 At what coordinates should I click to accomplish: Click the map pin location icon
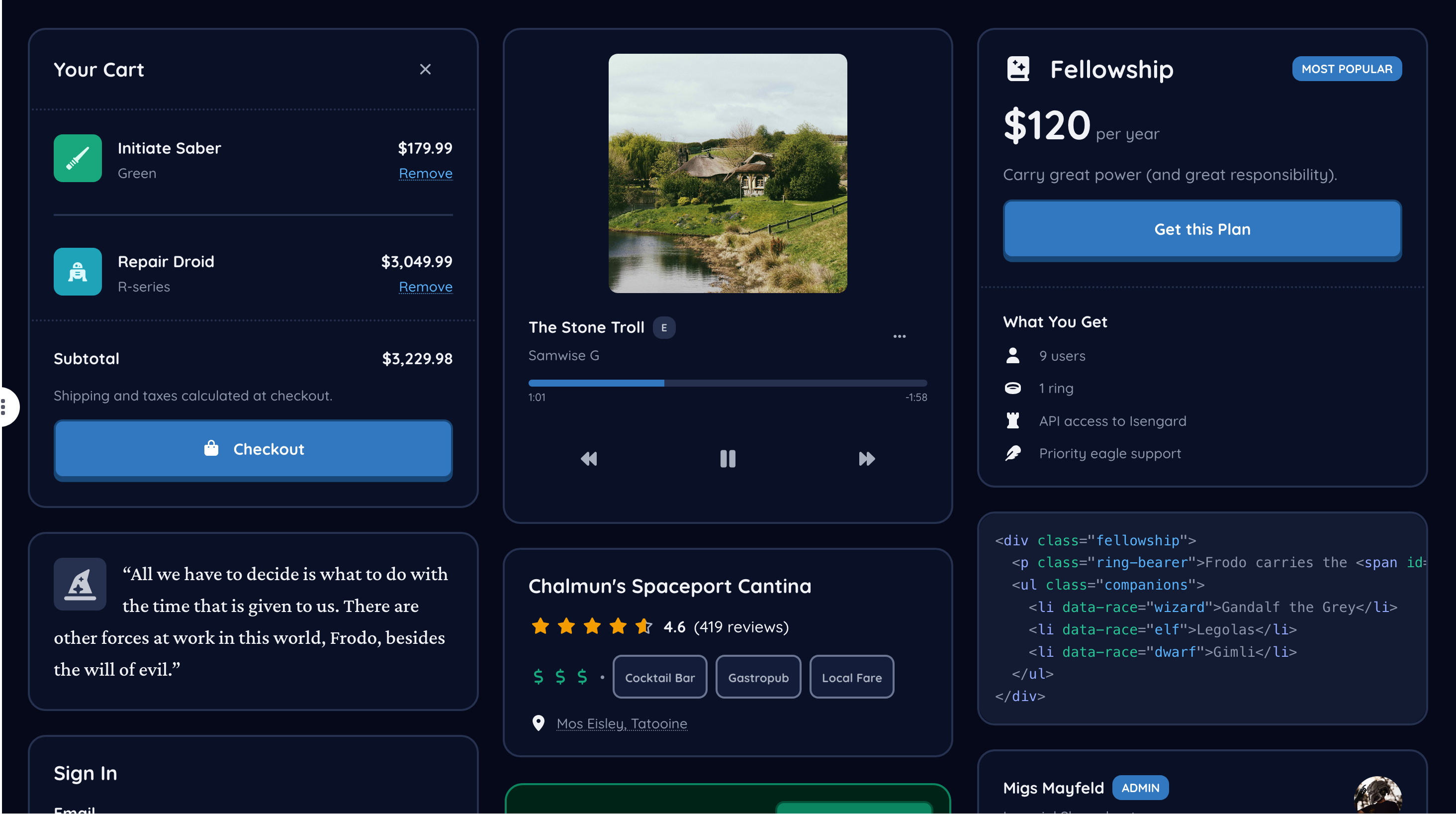pyautogui.click(x=538, y=723)
